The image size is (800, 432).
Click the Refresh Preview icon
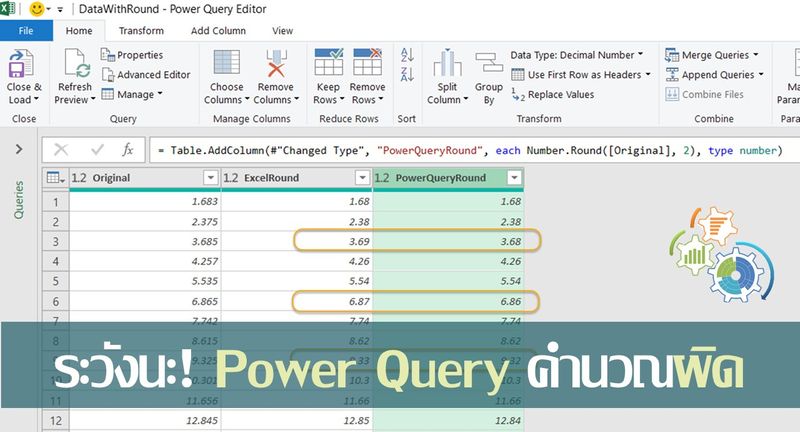click(x=77, y=66)
